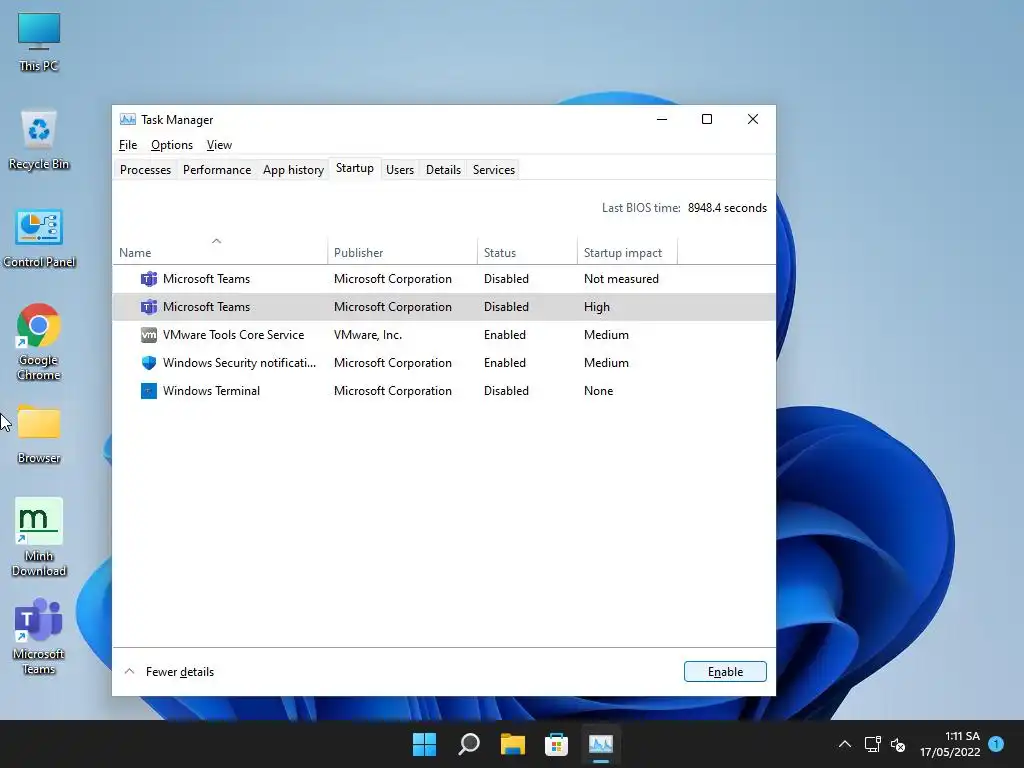Screen dimensions: 1024x768
Task: Switch to the Users tab
Action: coord(400,170)
